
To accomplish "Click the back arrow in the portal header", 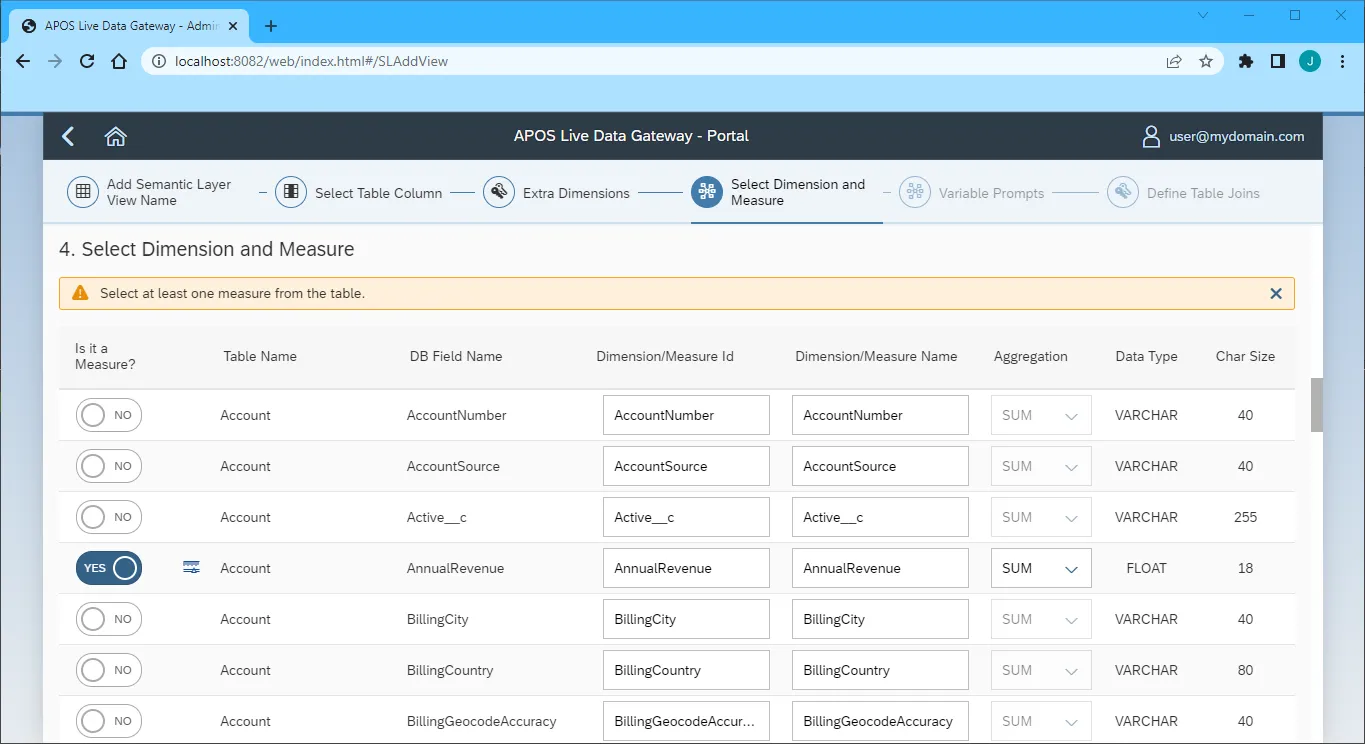I will 67,136.
